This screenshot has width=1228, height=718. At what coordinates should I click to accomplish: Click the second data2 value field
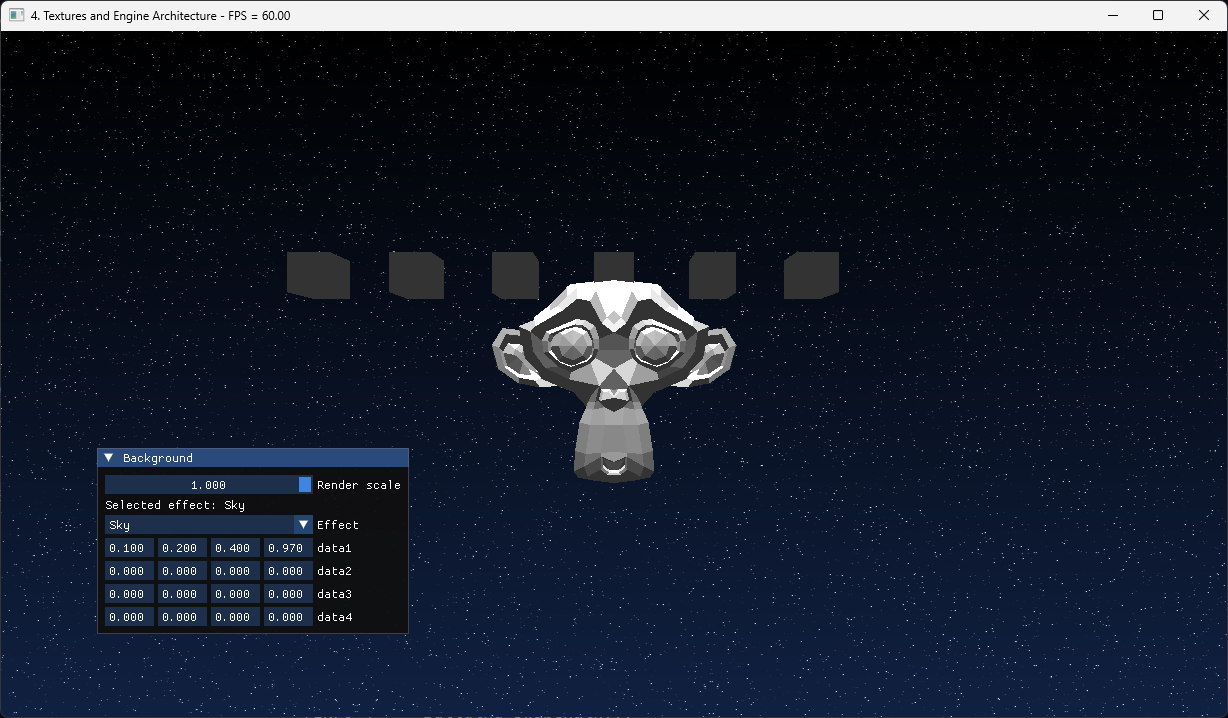point(183,571)
